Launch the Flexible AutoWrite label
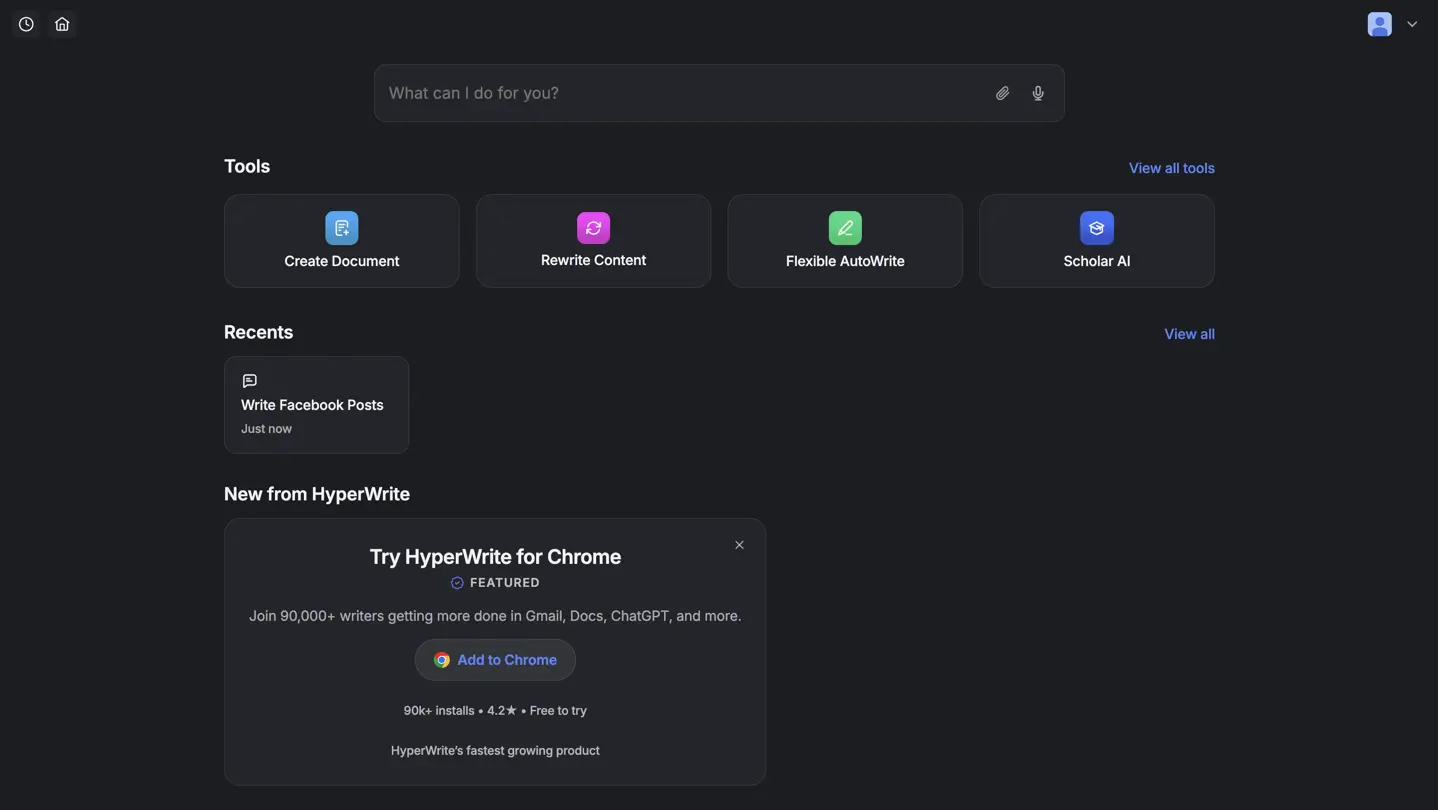1439x810 pixels. click(x=845, y=261)
